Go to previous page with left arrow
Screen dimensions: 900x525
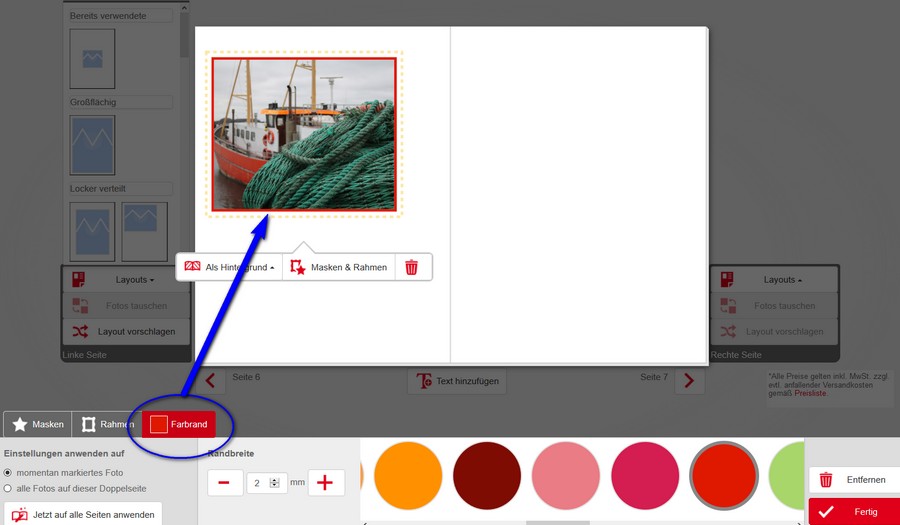coord(210,380)
